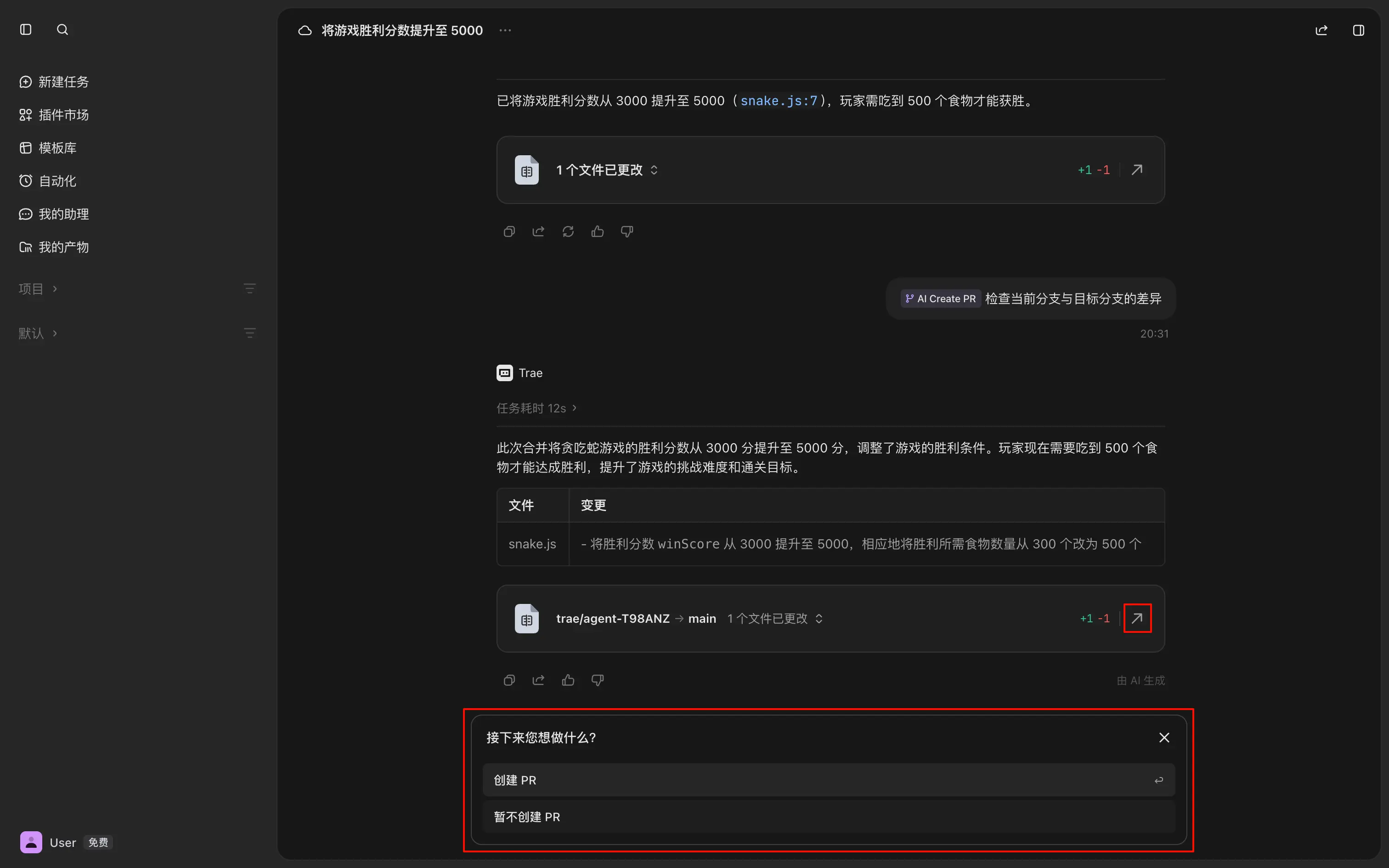This screenshot has height=868, width=1389.
Task: Regenerate the first reply with refresh icon
Action: [x=568, y=231]
